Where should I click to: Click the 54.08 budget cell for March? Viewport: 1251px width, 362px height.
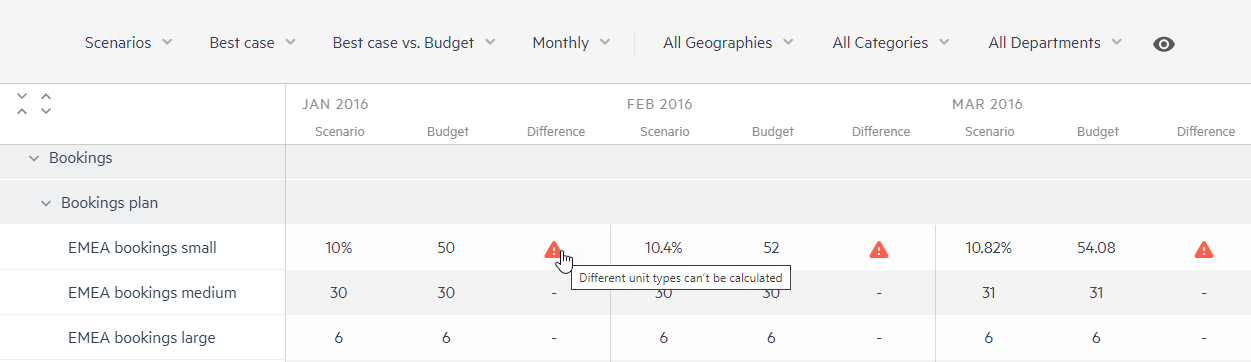tap(1096, 248)
